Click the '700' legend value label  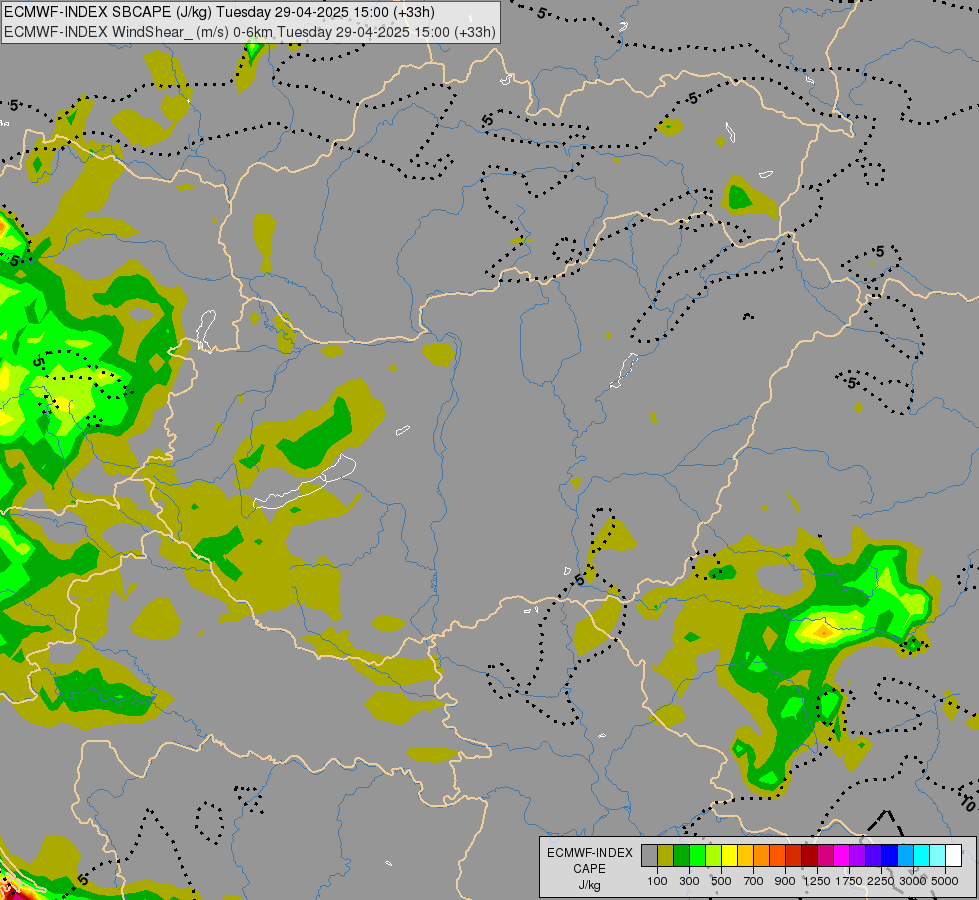(x=754, y=881)
